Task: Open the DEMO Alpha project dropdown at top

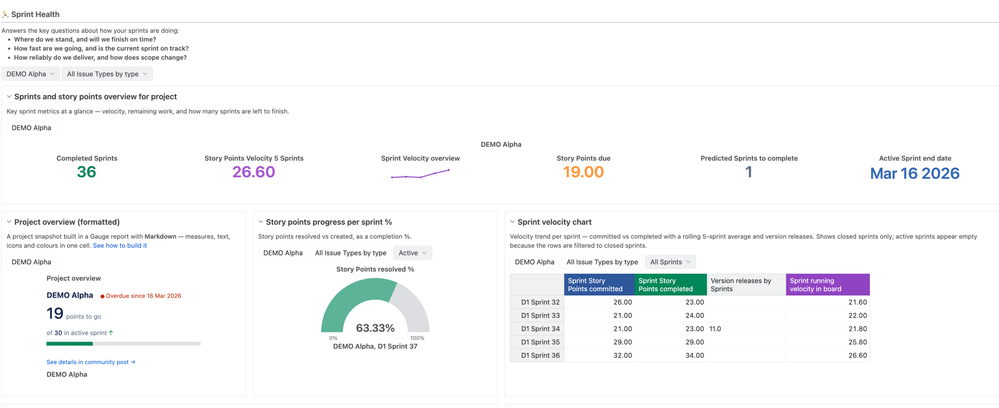Action: pyautogui.click(x=31, y=74)
